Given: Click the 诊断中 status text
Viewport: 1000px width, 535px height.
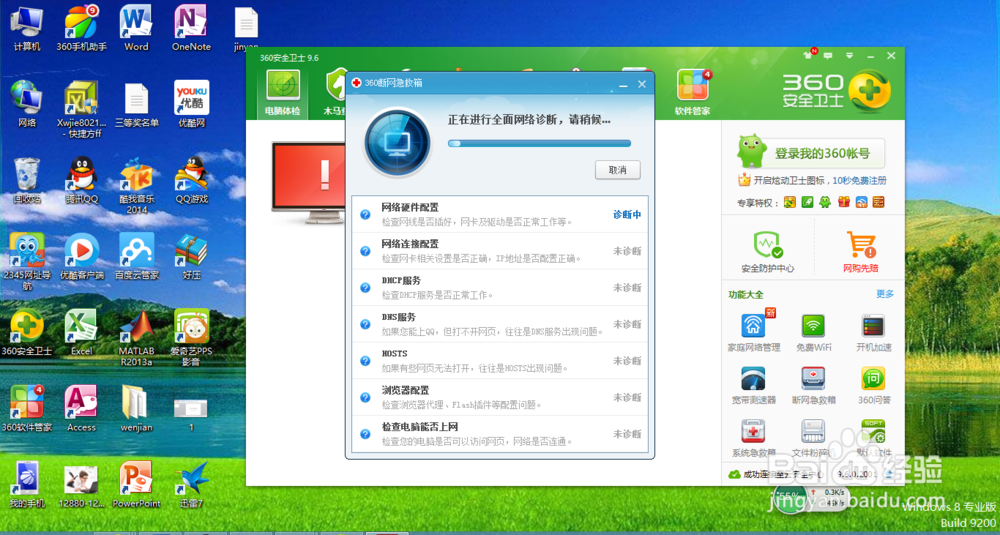Looking at the screenshot, I should 627,215.
